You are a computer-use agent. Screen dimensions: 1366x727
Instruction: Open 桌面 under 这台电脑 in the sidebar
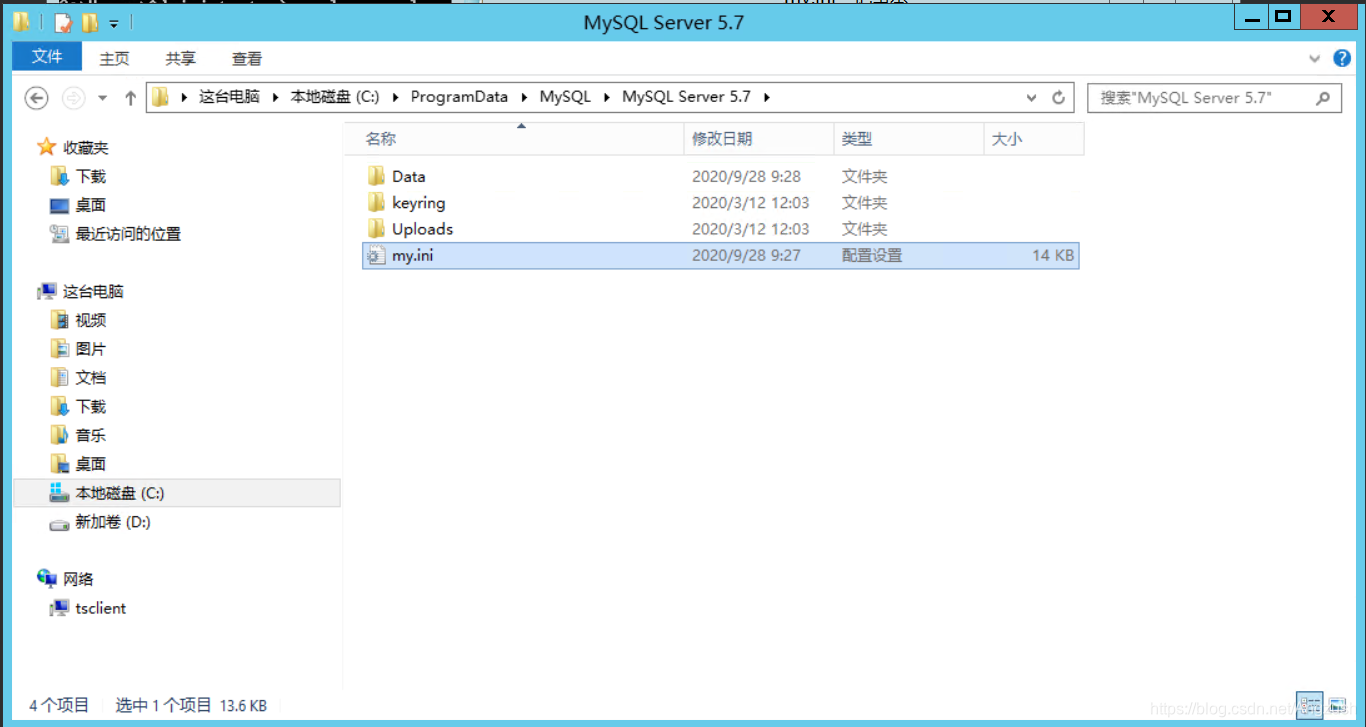coord(91,464)
